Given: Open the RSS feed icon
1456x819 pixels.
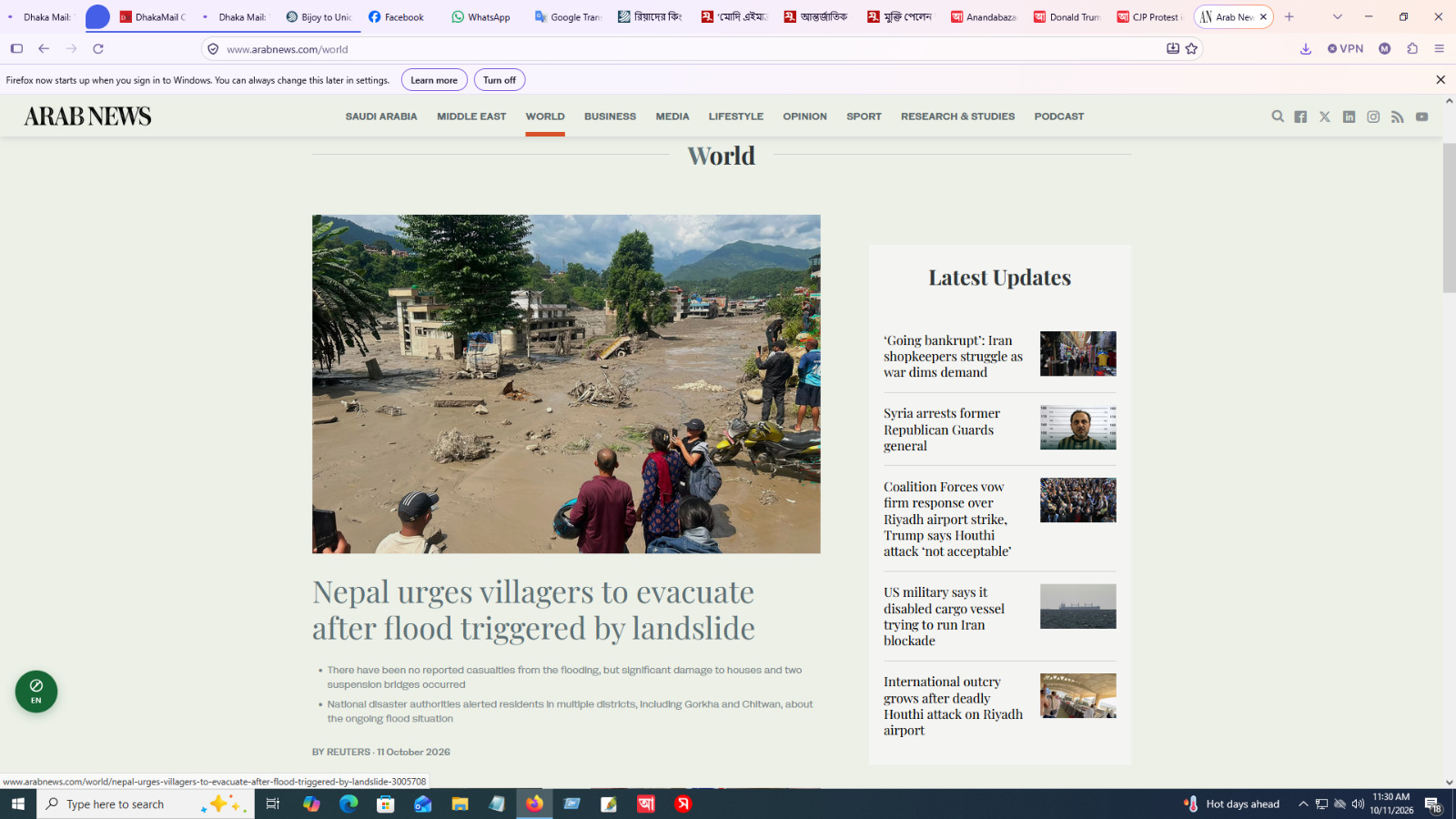Looking at the screenshot, I should click(x=1398, y=116).
